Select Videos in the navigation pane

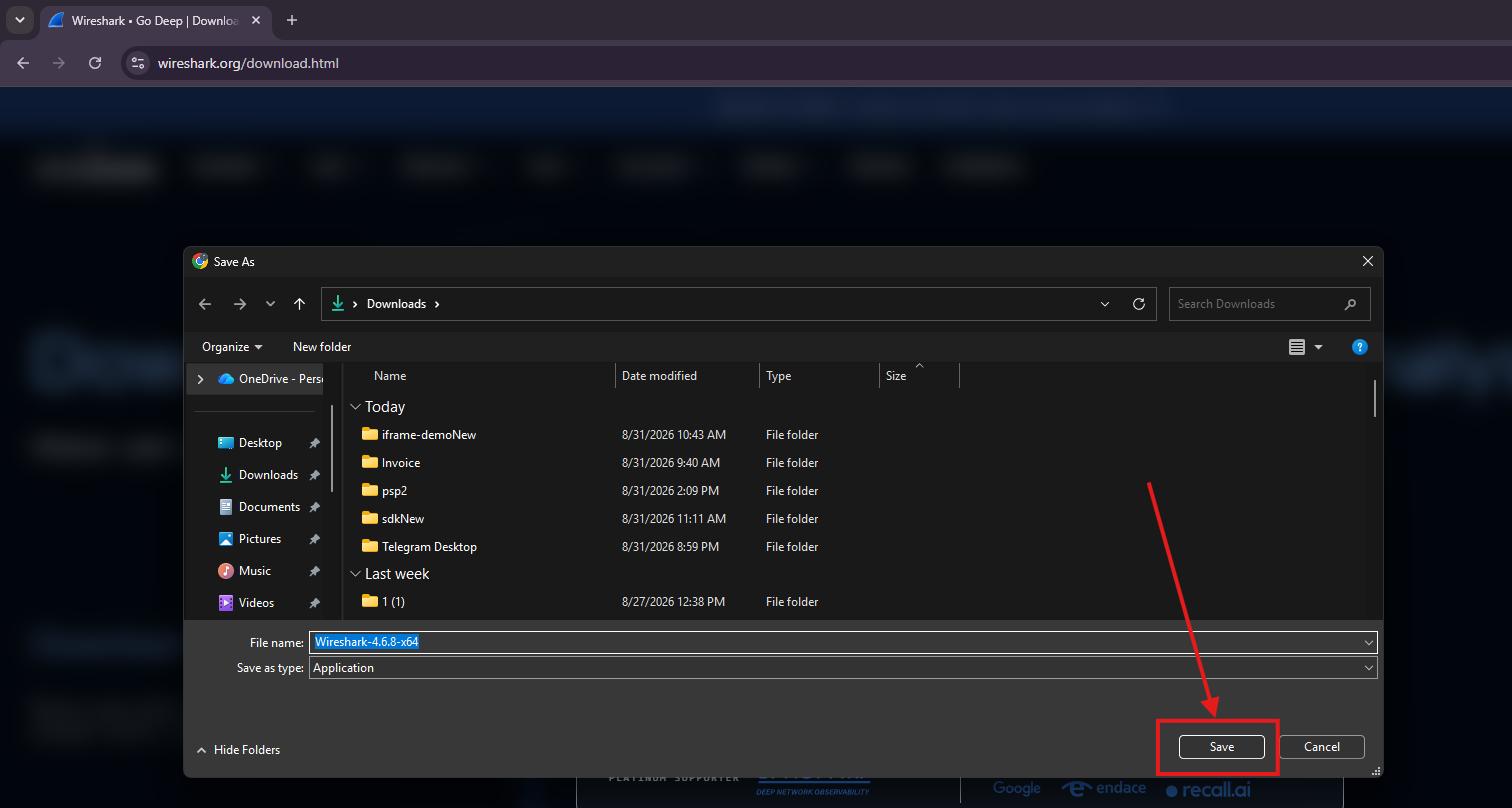(256, 603)
